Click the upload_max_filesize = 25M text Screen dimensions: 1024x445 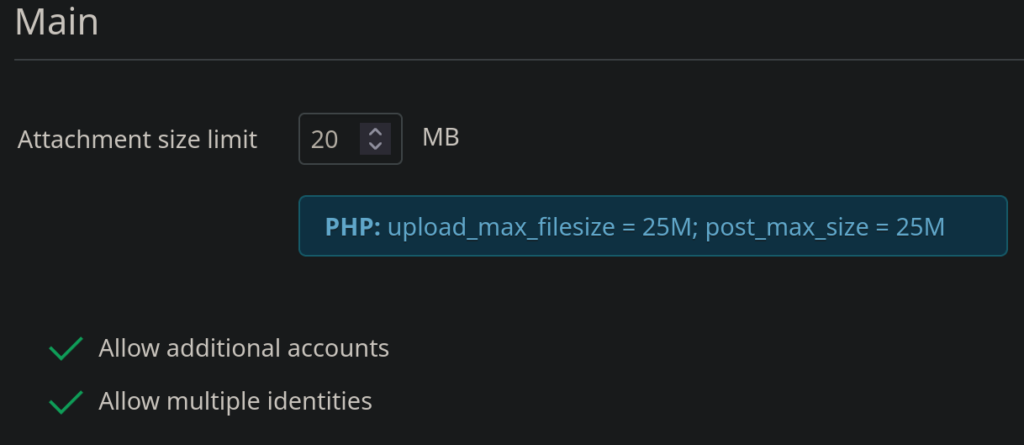click(540, 227)
